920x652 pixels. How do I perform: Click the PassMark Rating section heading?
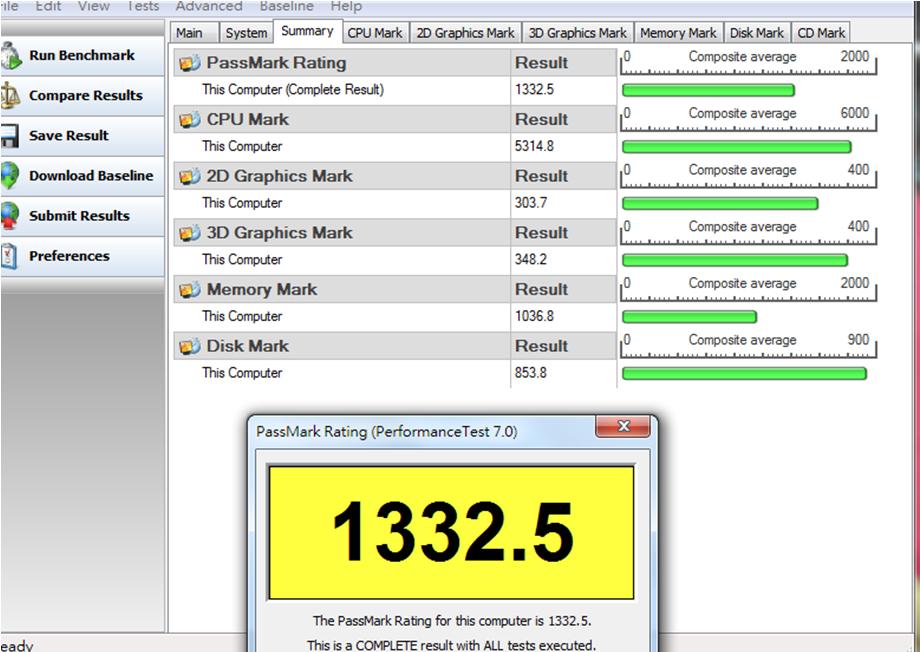[276, 63]
